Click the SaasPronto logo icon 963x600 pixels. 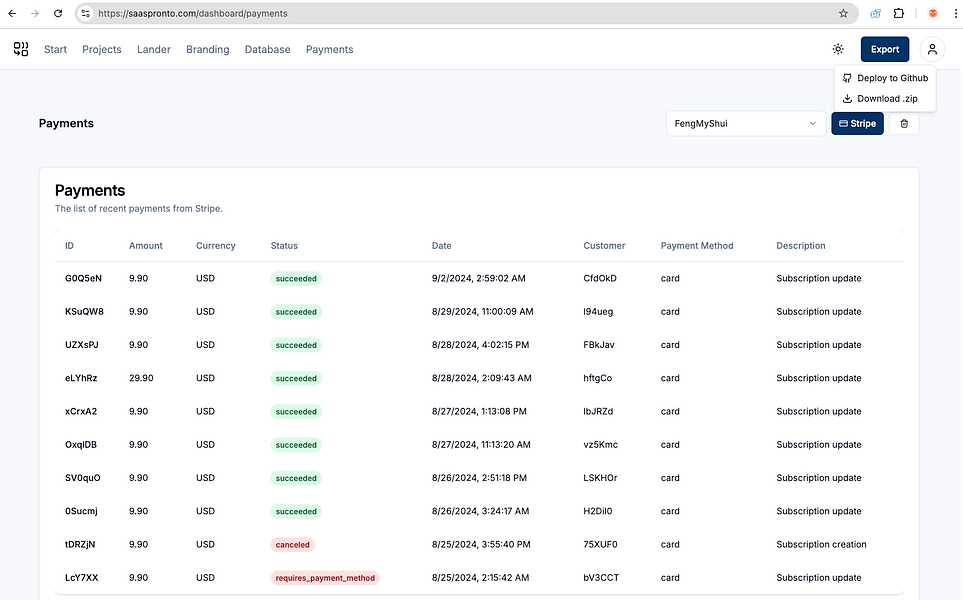point(21,49)
